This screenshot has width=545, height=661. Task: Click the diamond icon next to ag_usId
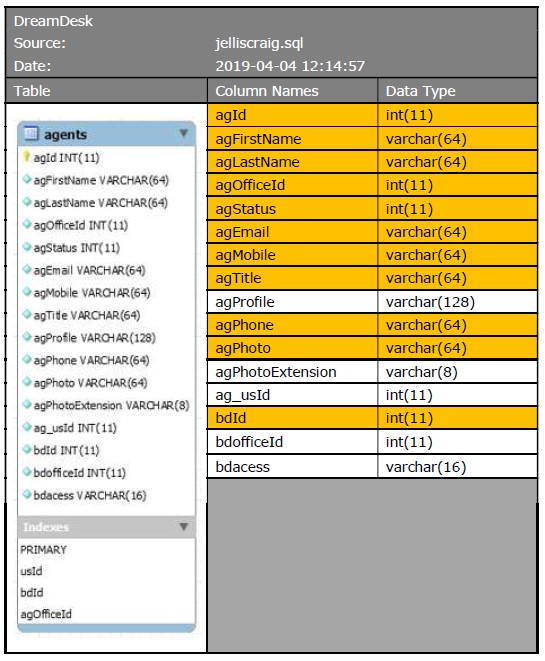click(x=27, y=427)
